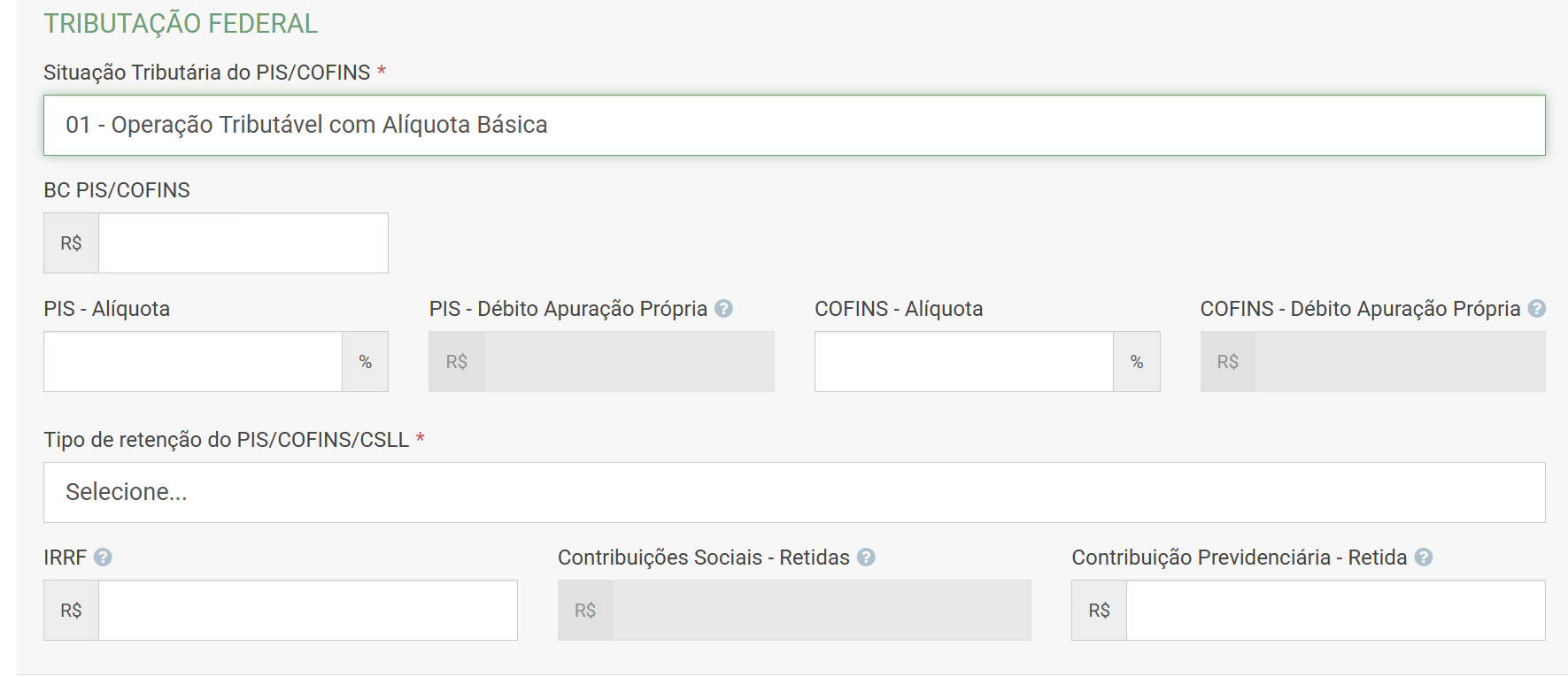This screenshot has width=1568, height=677.
Task: Click into the COFINS - Alíquota input field
Action: tap(963, 362)
